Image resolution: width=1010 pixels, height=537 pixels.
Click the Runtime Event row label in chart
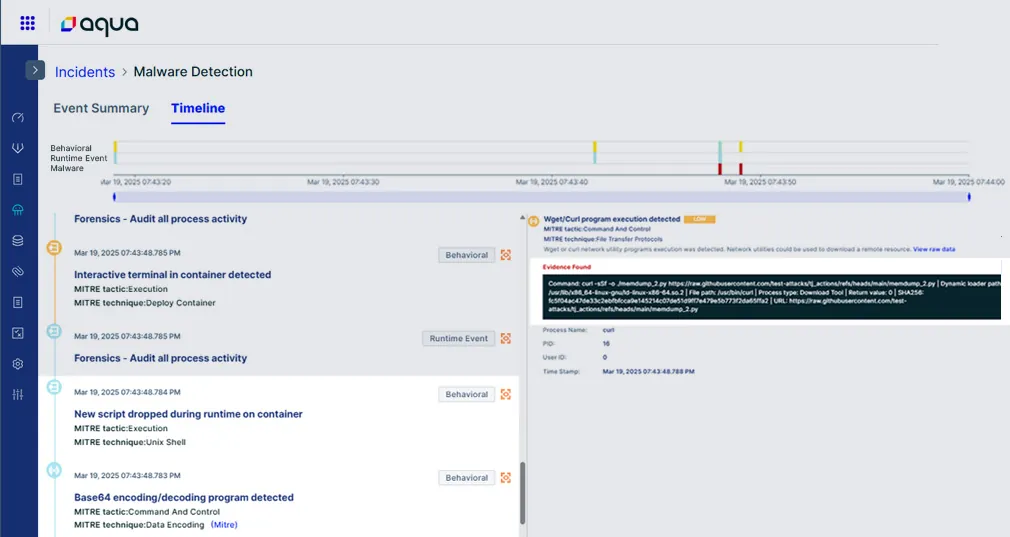(79, 158)
